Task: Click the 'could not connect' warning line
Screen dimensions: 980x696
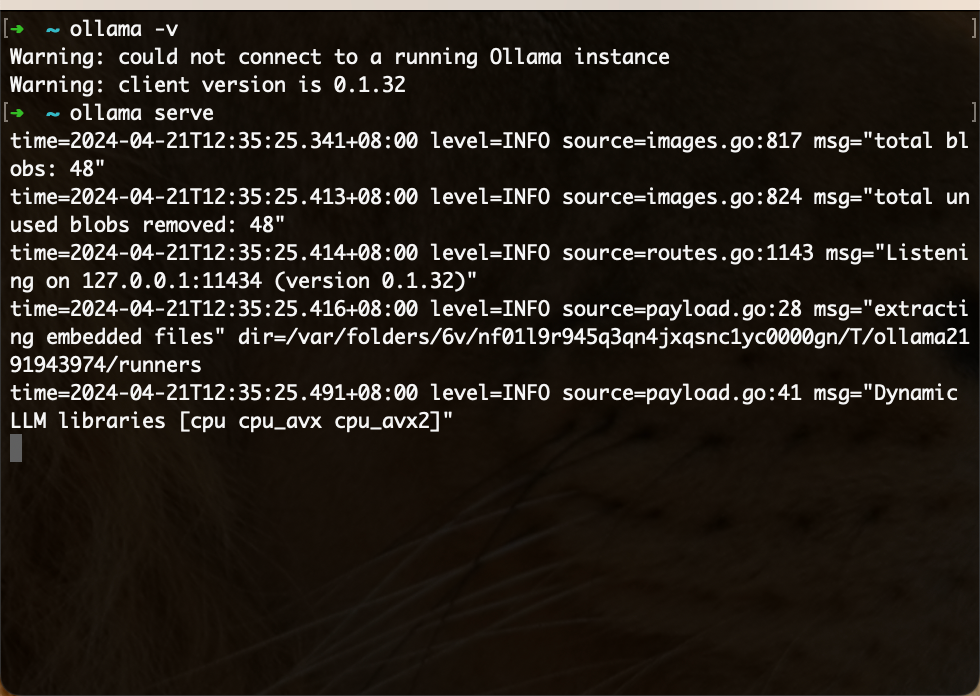Action: 340,57
